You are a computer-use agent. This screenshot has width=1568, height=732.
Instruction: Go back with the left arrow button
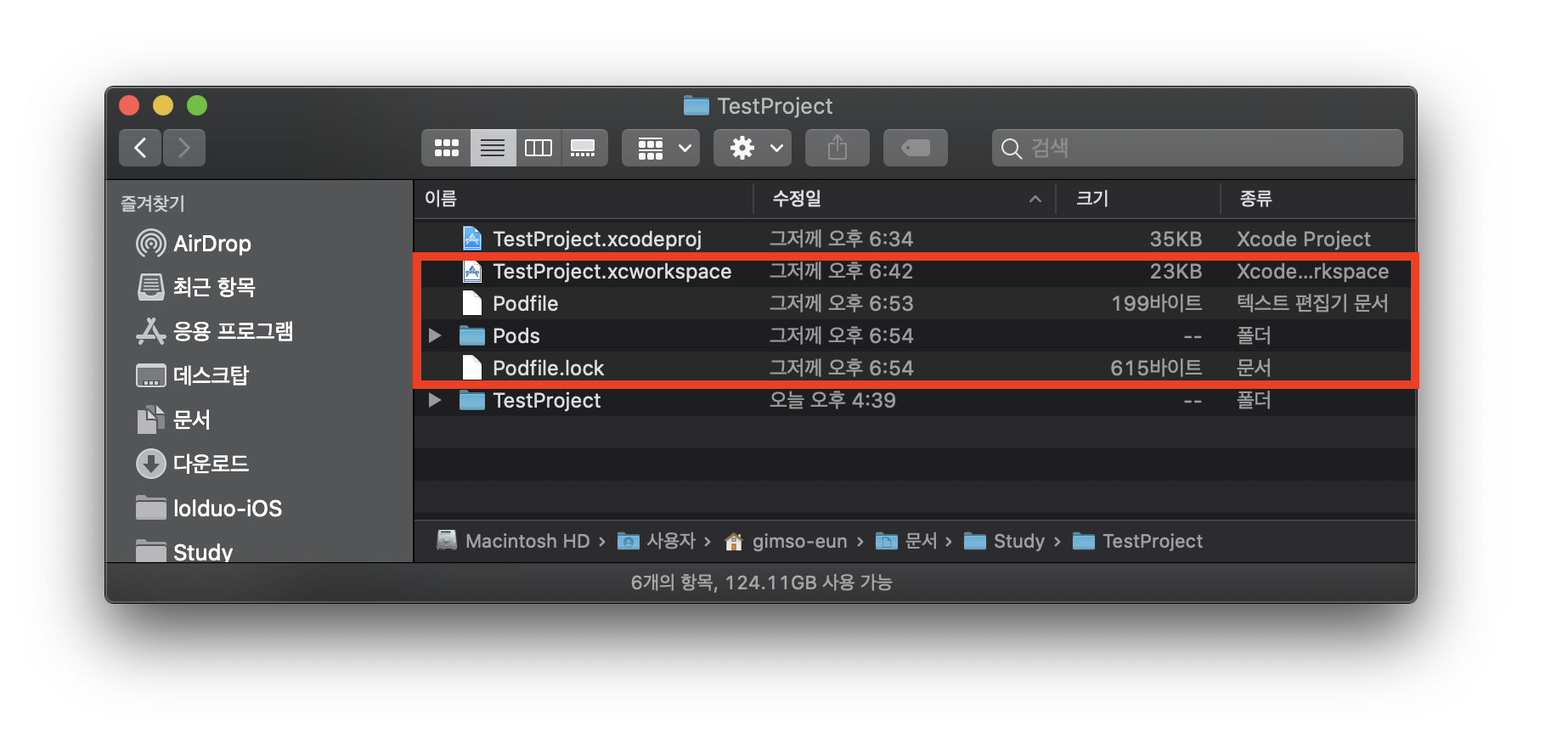[140, 148]
